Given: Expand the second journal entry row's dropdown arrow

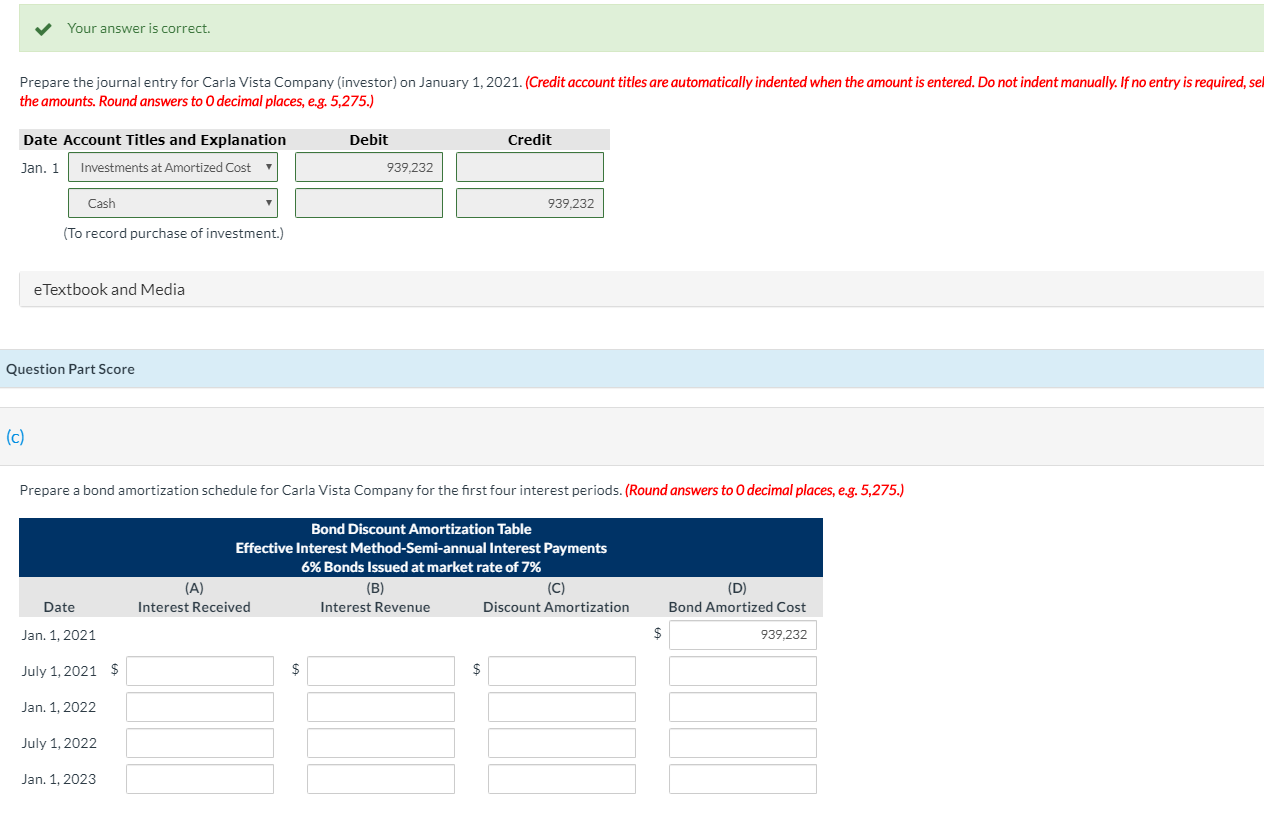Looking at the screenshot, I should pos(270,202).
